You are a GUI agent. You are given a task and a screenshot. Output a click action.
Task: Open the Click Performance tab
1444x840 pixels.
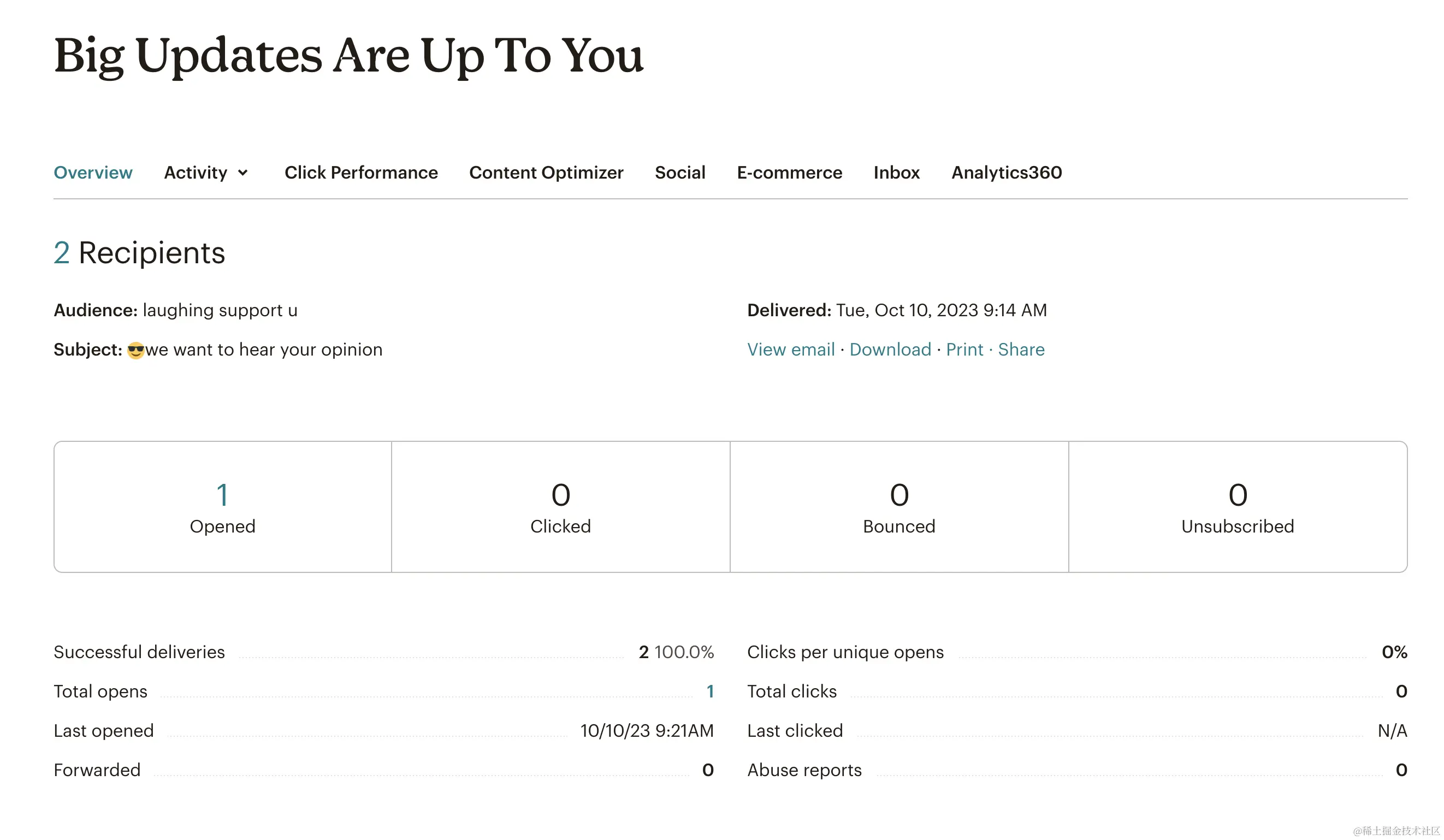361,173
